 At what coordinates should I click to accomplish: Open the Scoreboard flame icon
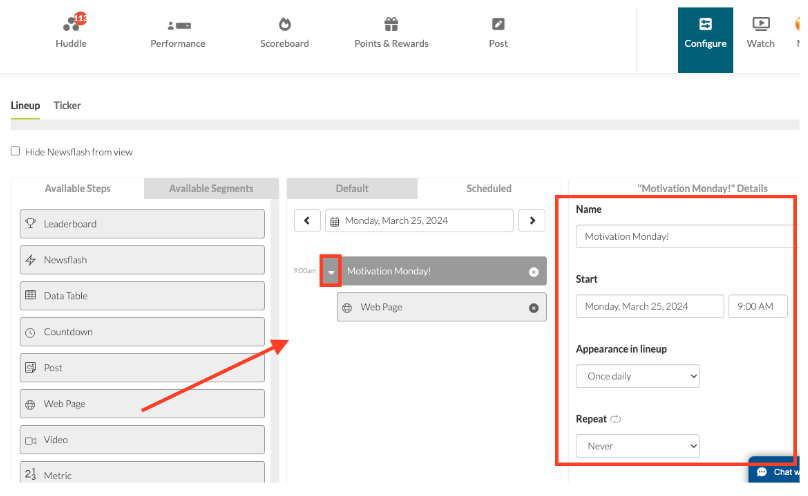(284, 24)
